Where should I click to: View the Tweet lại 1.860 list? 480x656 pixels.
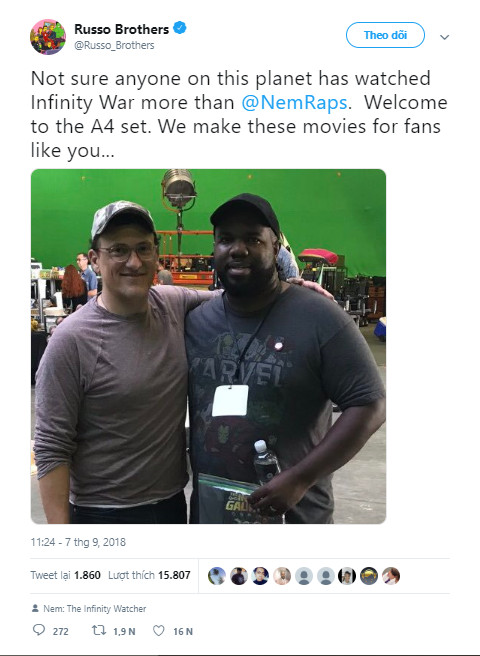(x=66, y=575)
